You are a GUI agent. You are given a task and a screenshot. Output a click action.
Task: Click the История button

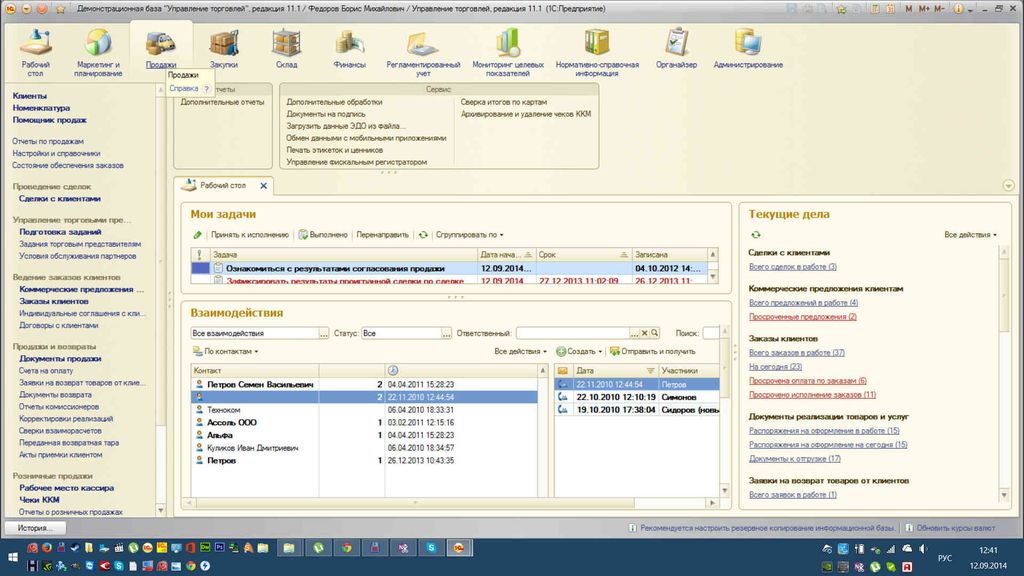(x=34, y=527)
